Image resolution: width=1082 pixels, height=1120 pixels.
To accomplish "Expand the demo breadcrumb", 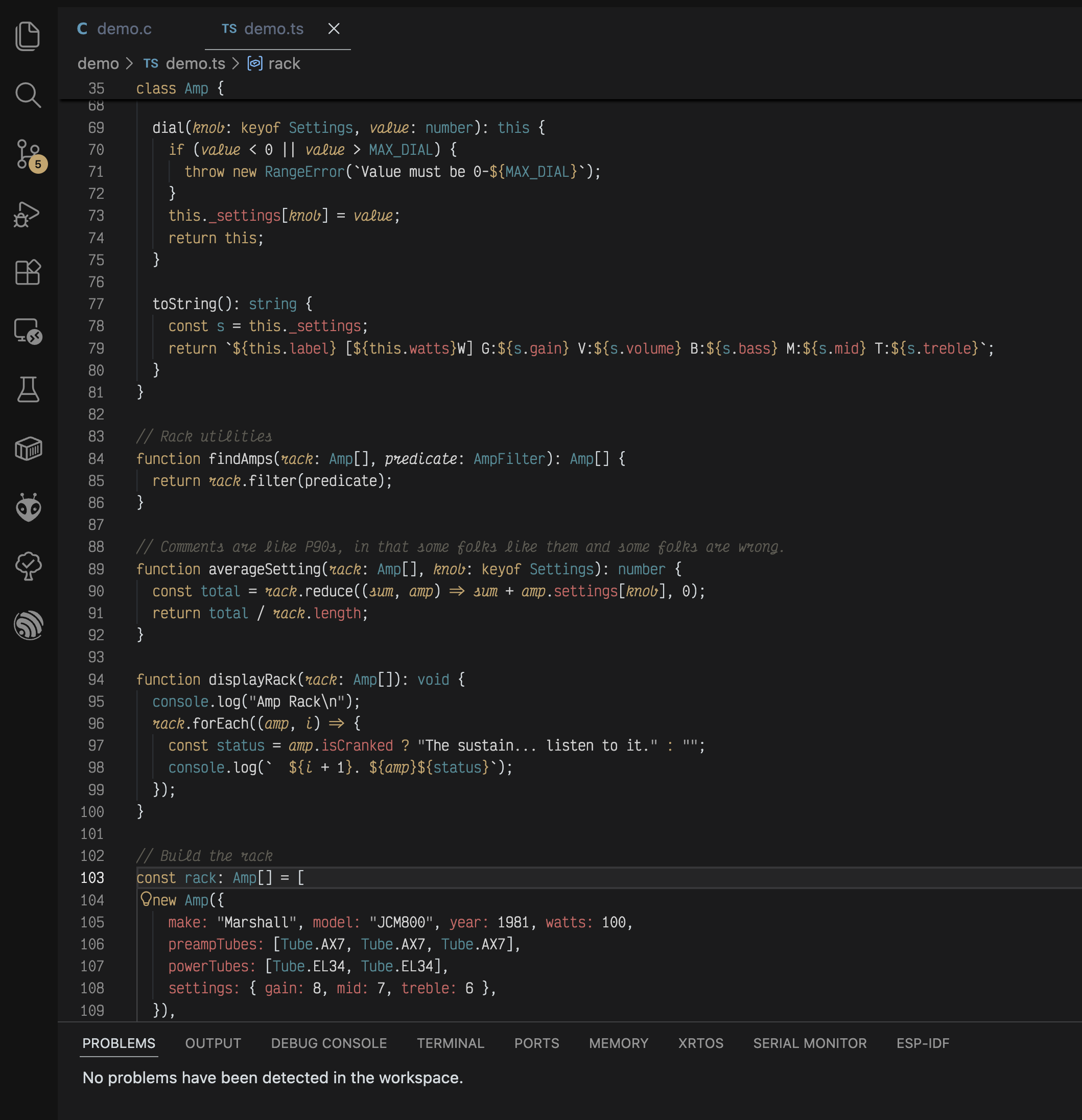I will [98, 63].
